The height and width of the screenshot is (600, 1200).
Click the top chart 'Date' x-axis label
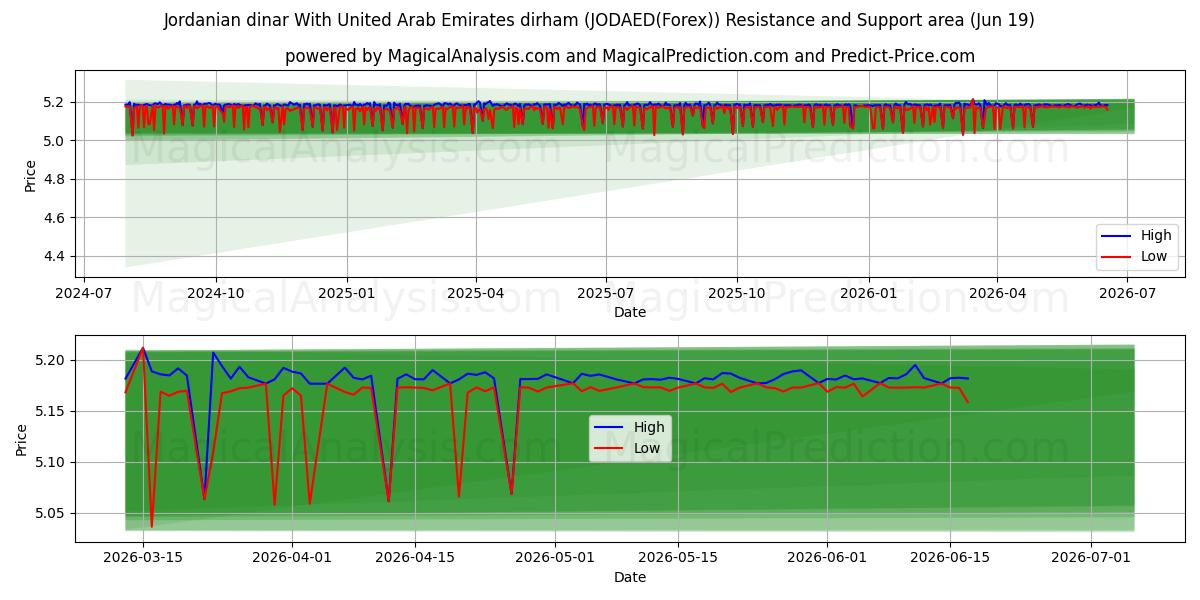pyautogui.click(x=630, y=312)
